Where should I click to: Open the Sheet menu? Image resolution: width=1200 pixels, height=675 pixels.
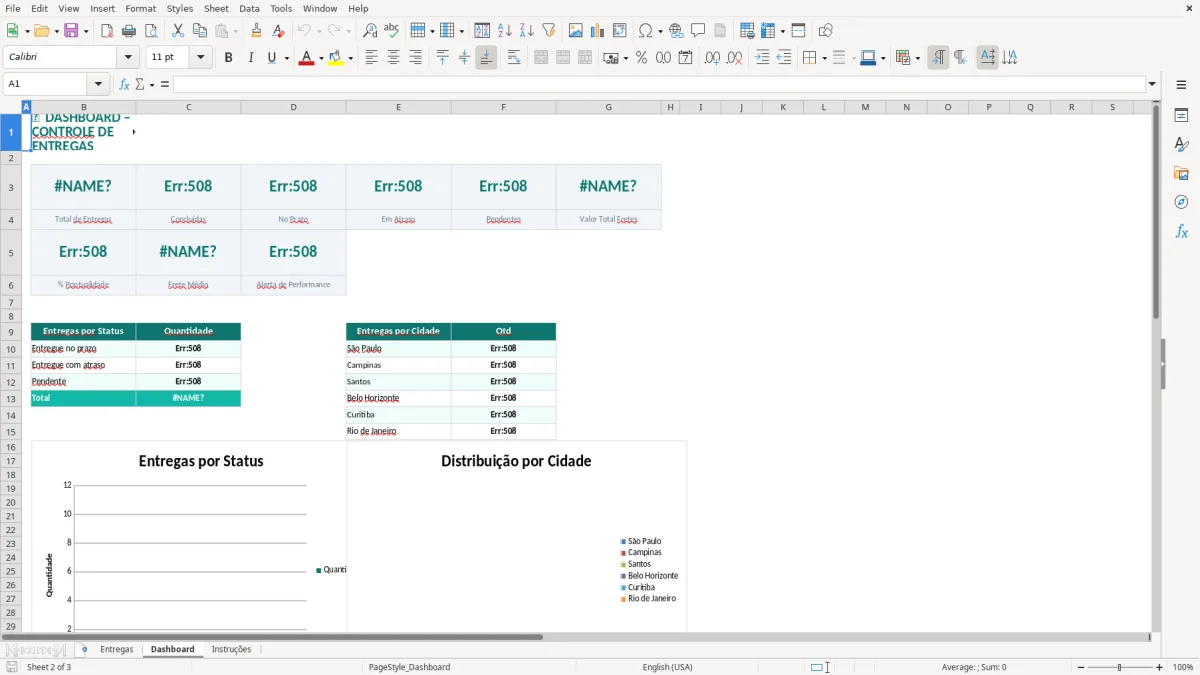click(216, 8)
